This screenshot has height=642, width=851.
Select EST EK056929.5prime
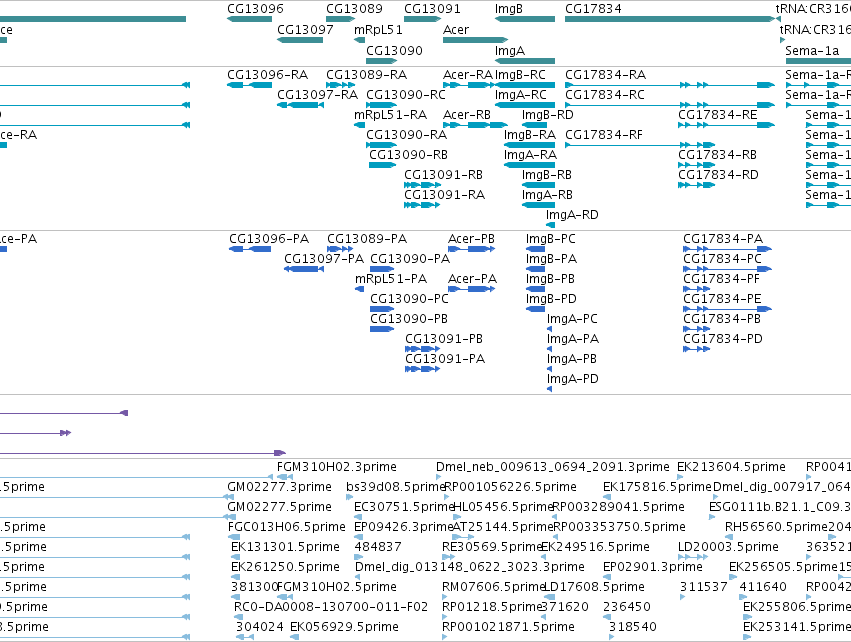click(344, 627)
